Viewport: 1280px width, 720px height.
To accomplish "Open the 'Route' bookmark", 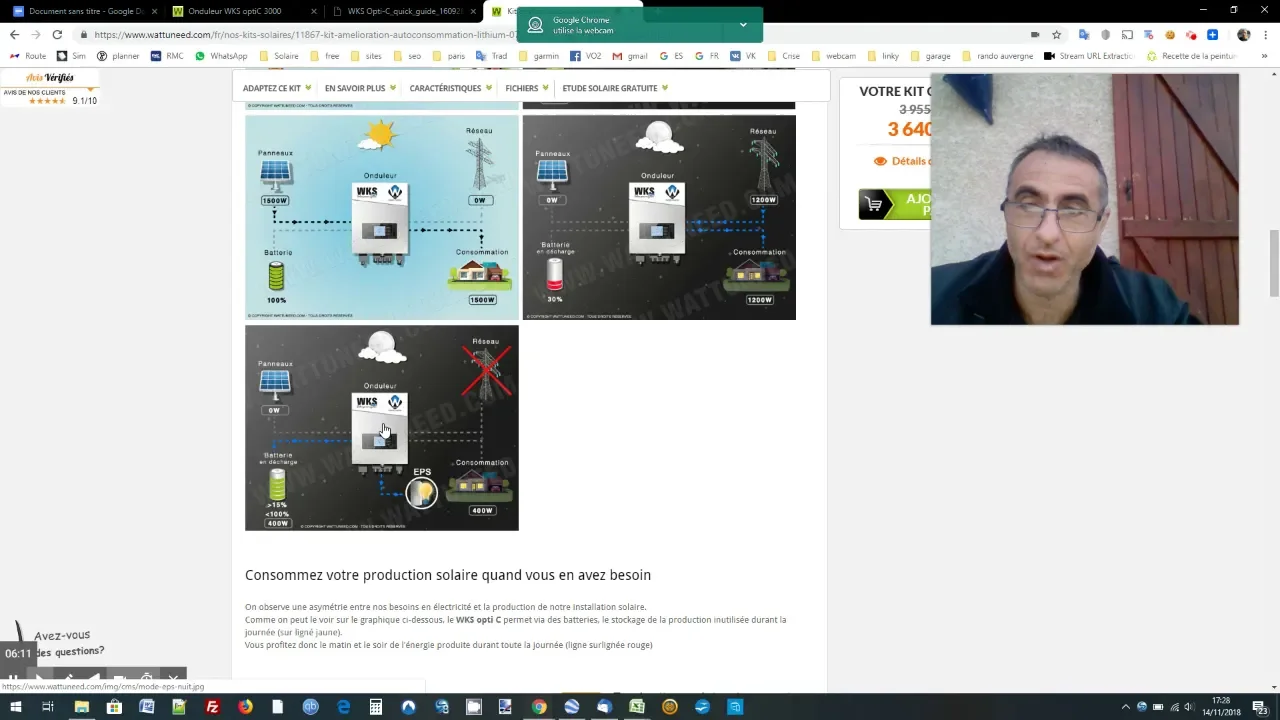I will click(28, 56).
